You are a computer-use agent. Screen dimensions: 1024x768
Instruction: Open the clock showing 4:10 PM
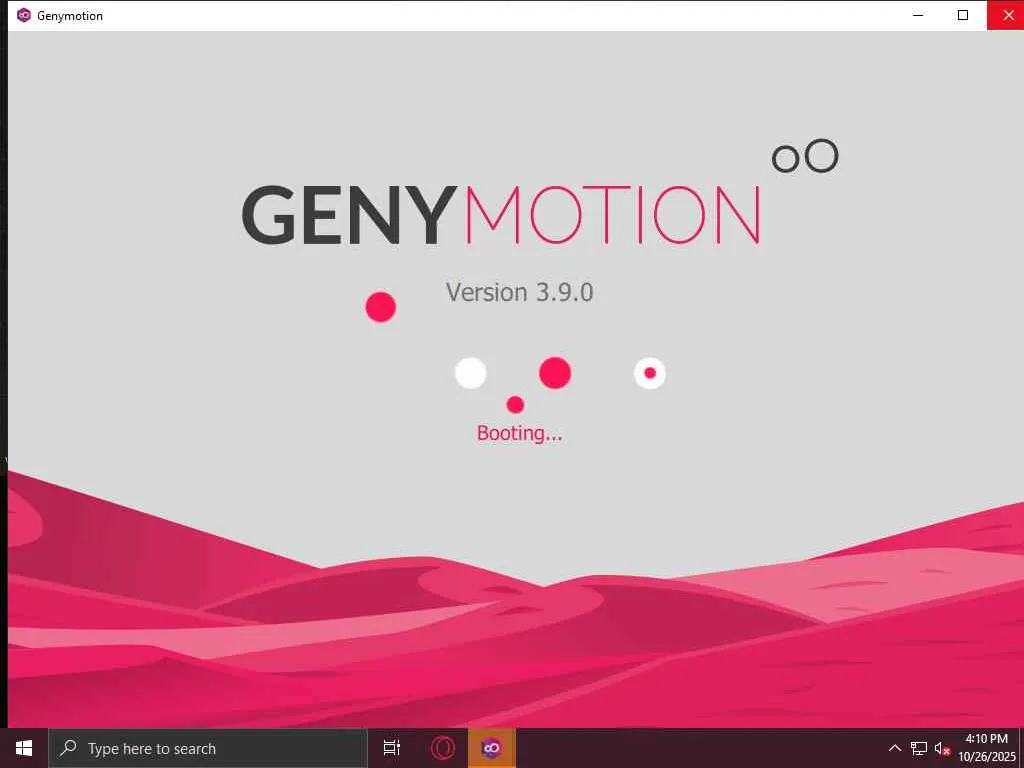(x=987, y=748)
